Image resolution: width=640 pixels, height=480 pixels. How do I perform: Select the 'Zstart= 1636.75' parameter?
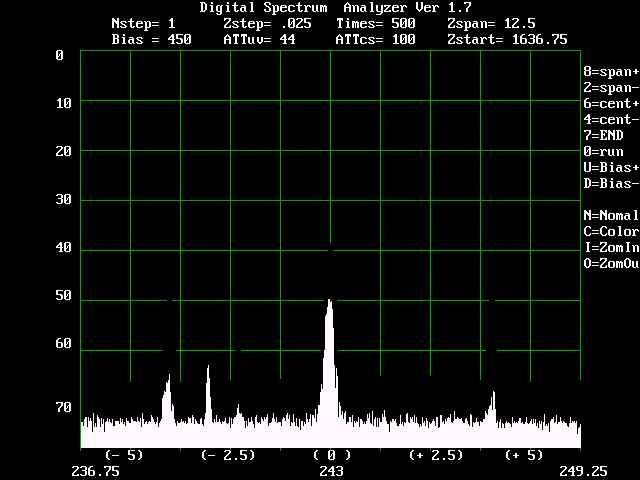pos(507,40)
